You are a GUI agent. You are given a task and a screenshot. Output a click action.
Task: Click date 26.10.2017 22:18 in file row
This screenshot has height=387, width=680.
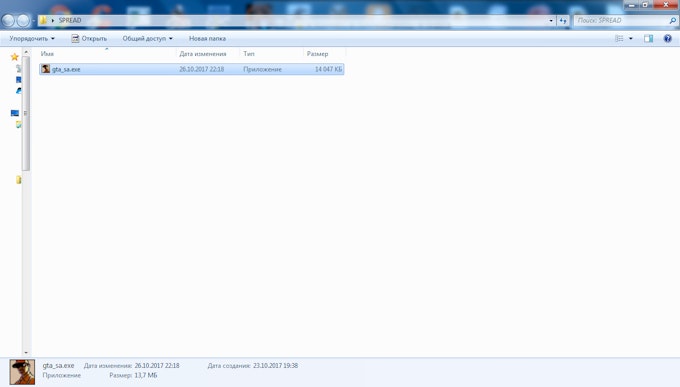pyautogui.click(x=202, y=69)
